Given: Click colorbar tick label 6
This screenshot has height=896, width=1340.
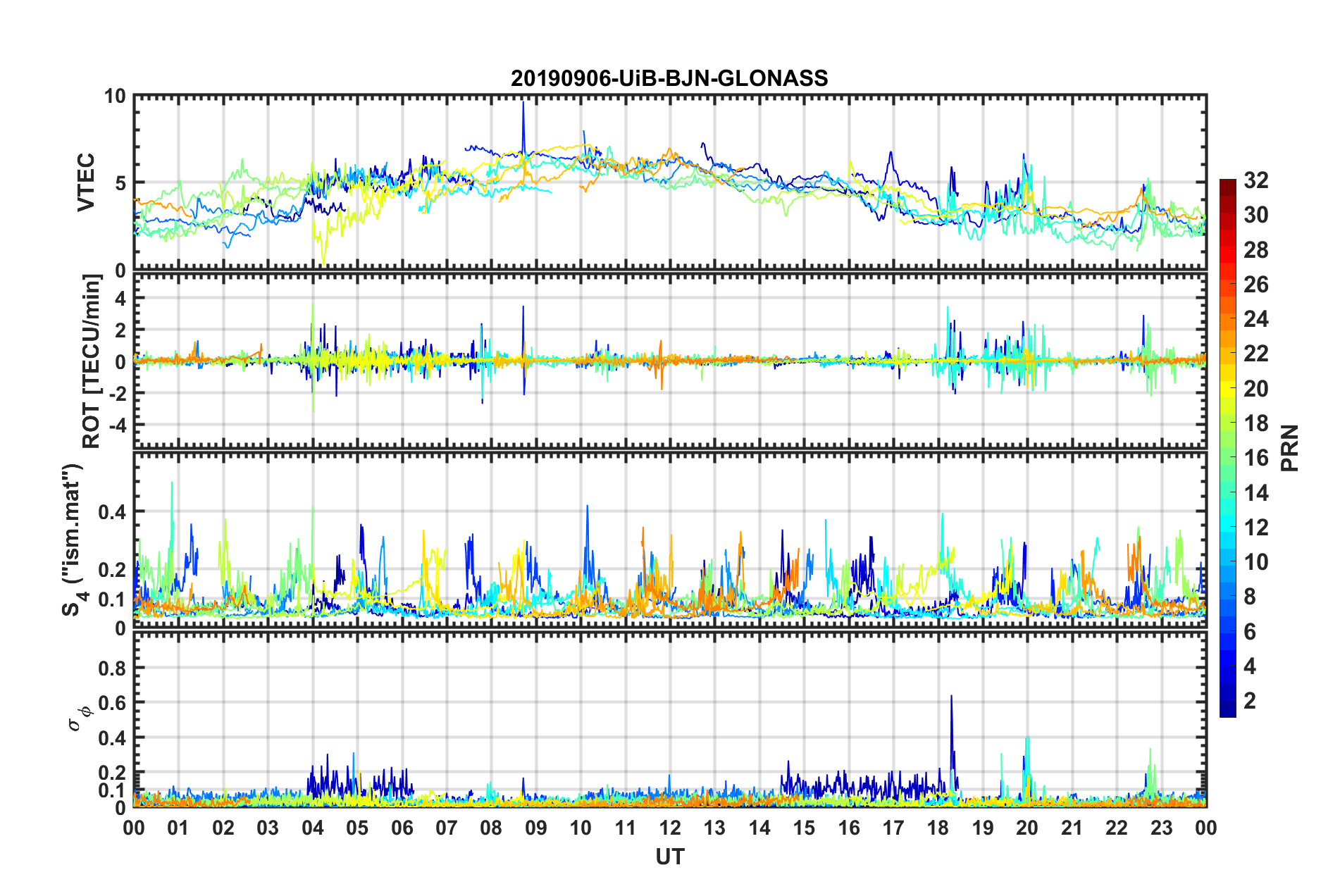Looking at the screenshot, I should pyautogui.click(x=1250, y=632).
